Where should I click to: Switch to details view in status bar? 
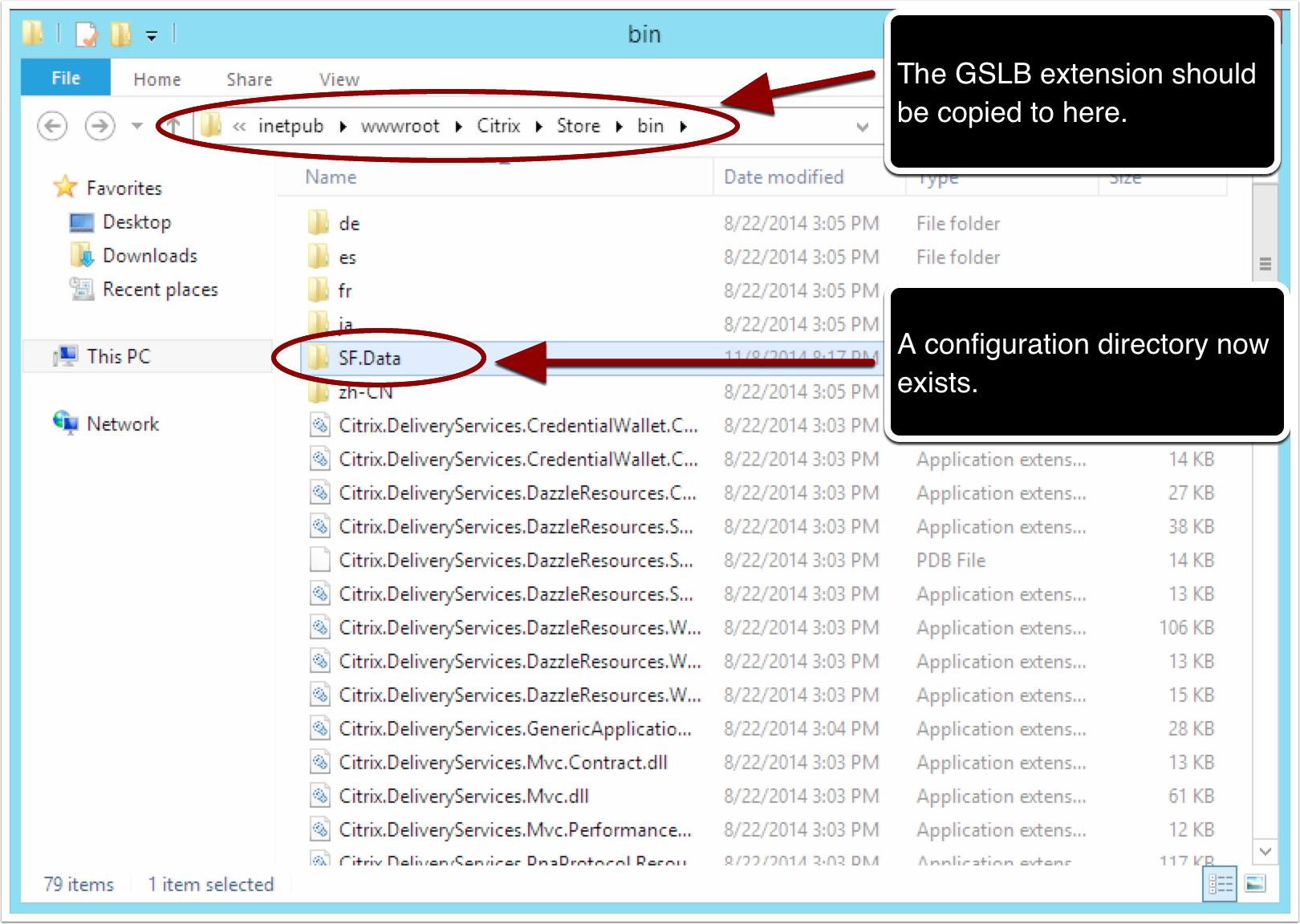1220,884
